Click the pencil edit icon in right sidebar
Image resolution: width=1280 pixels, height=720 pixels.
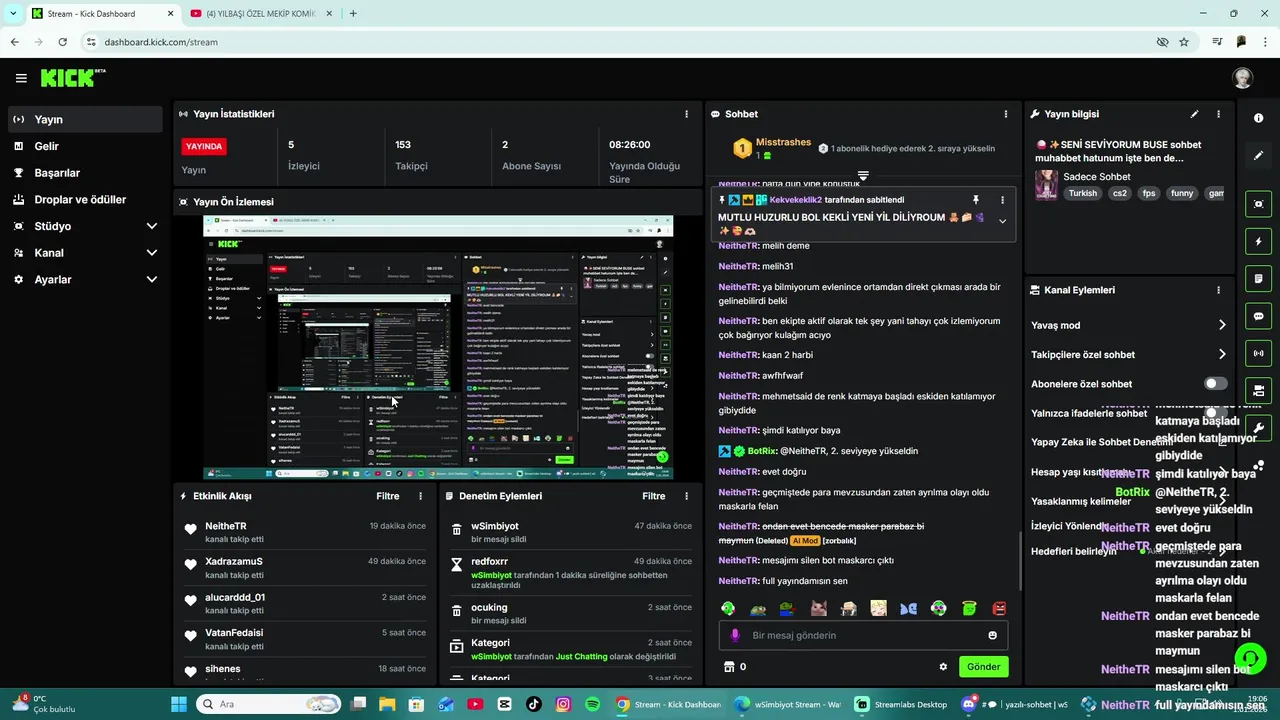(x=1258, y=155)
